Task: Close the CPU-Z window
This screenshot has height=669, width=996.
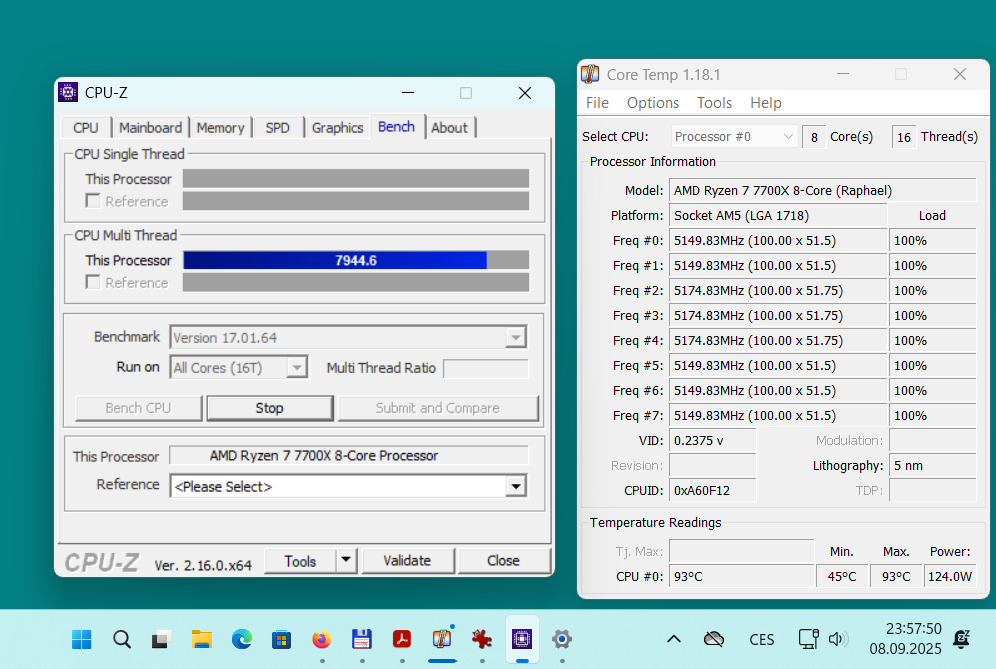Action: 525,93
